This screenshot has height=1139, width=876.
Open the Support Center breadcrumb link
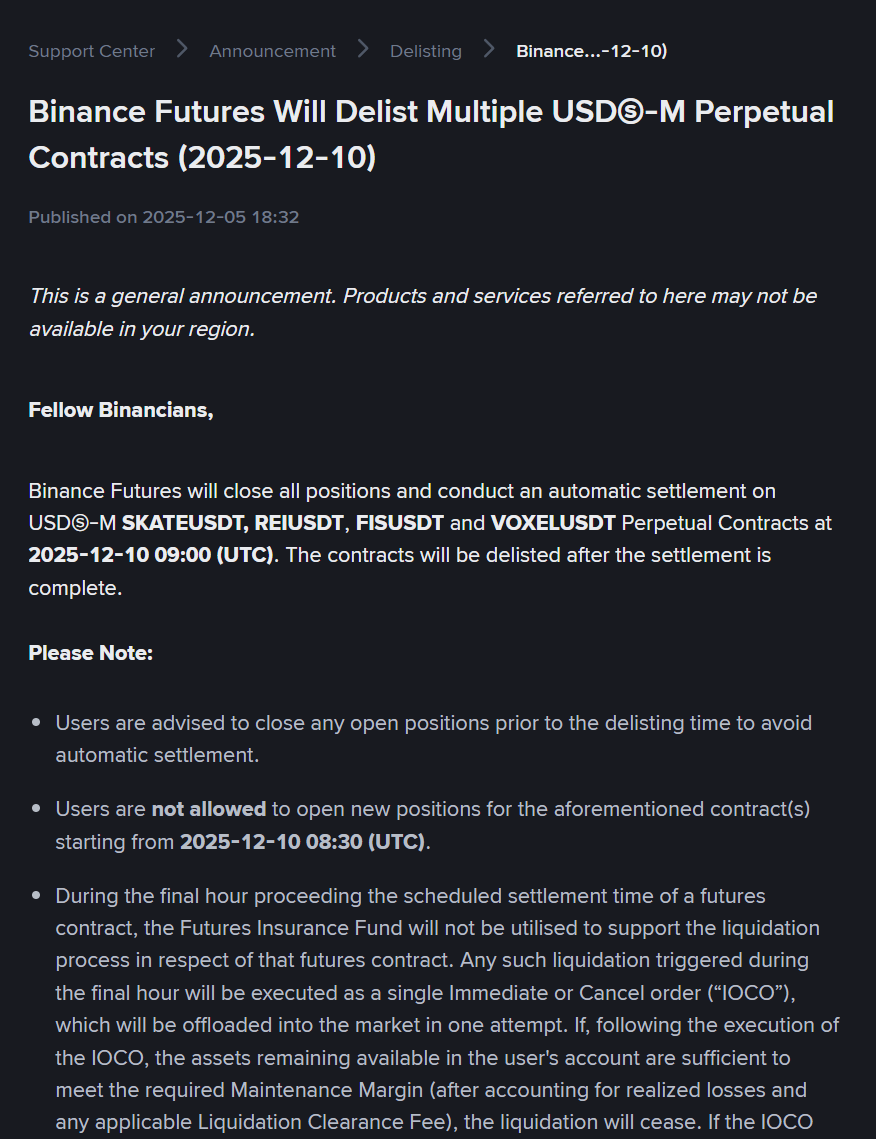[92, 51]
